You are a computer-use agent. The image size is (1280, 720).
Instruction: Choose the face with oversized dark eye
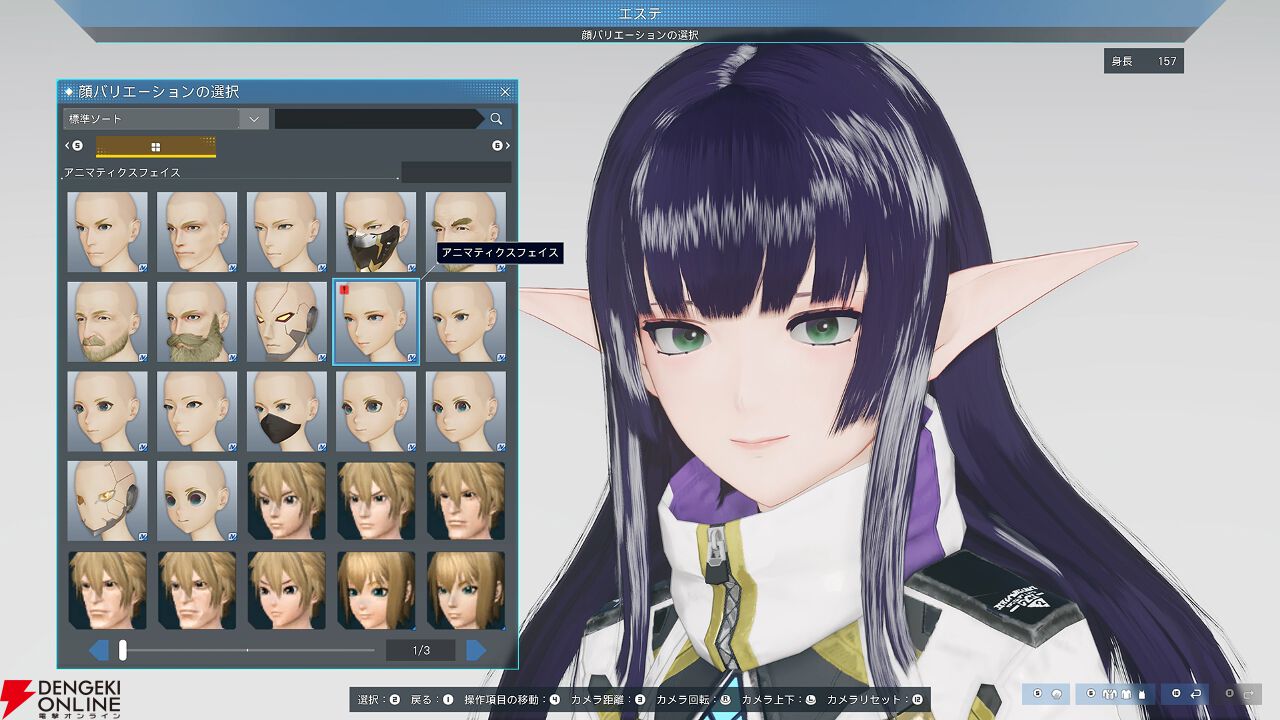[197, 501]
